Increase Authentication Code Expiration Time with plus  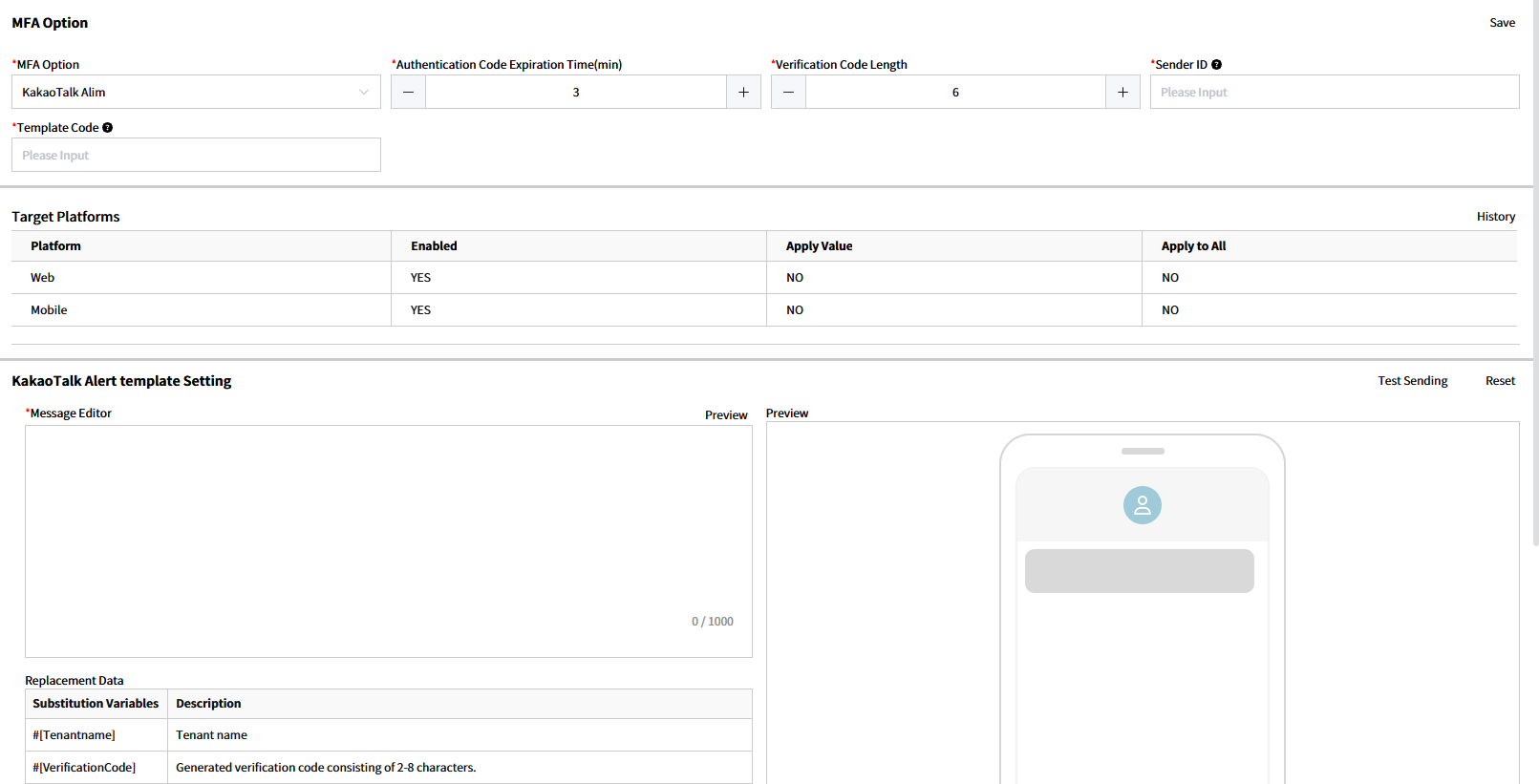pyautogui.click(x=743, y=93)
